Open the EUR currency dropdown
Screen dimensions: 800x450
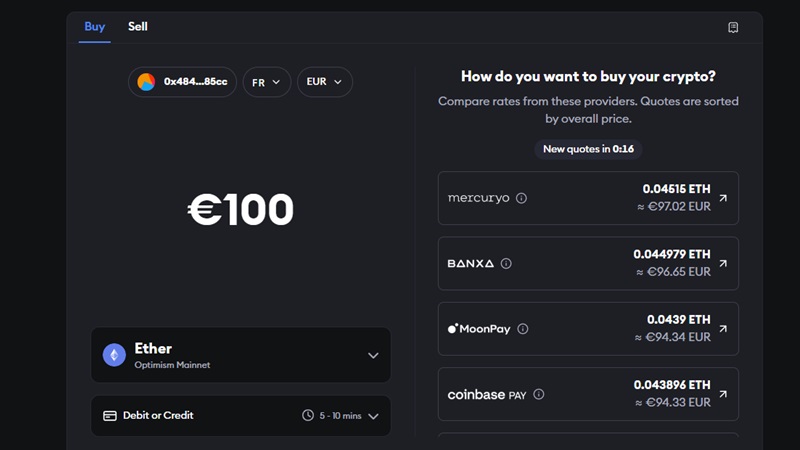point(324,82)
